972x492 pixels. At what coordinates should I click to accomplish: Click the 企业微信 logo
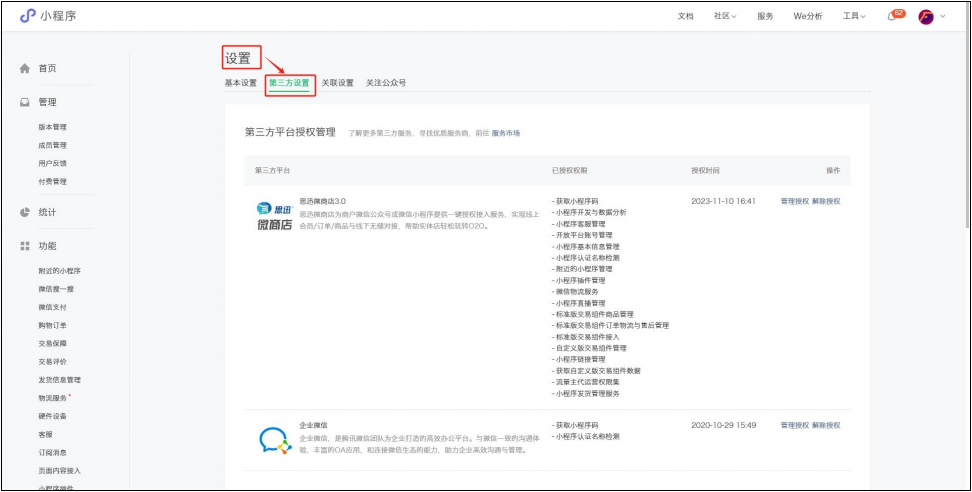(x=275, y=440)
